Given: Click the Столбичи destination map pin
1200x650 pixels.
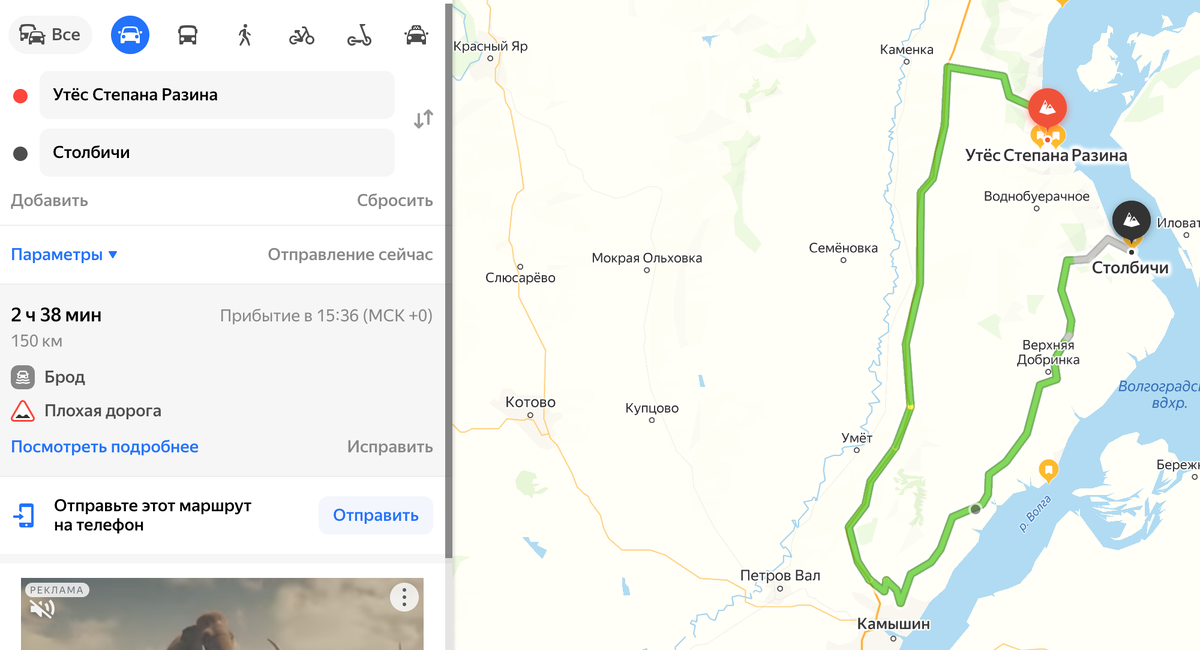Looking at the screenshot, I should point(1131,218).
